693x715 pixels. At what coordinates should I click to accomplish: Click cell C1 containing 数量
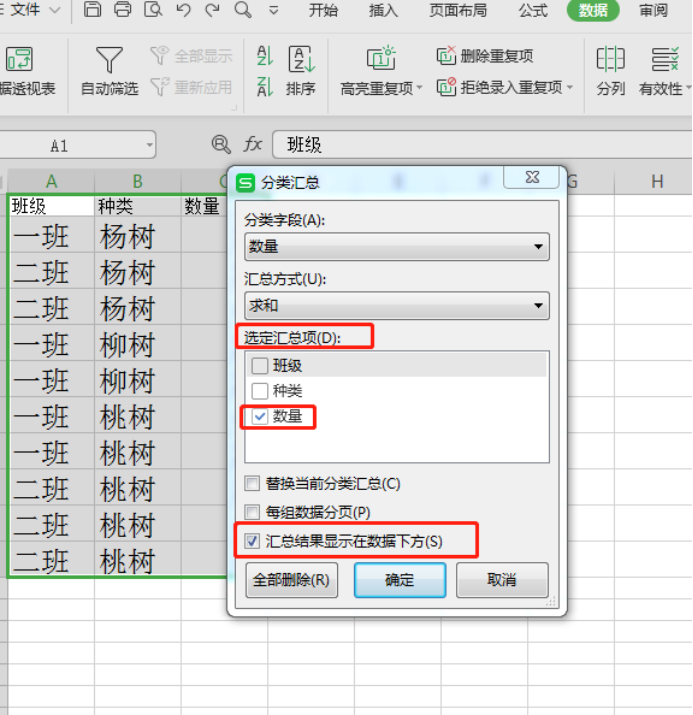coord(204,206)
